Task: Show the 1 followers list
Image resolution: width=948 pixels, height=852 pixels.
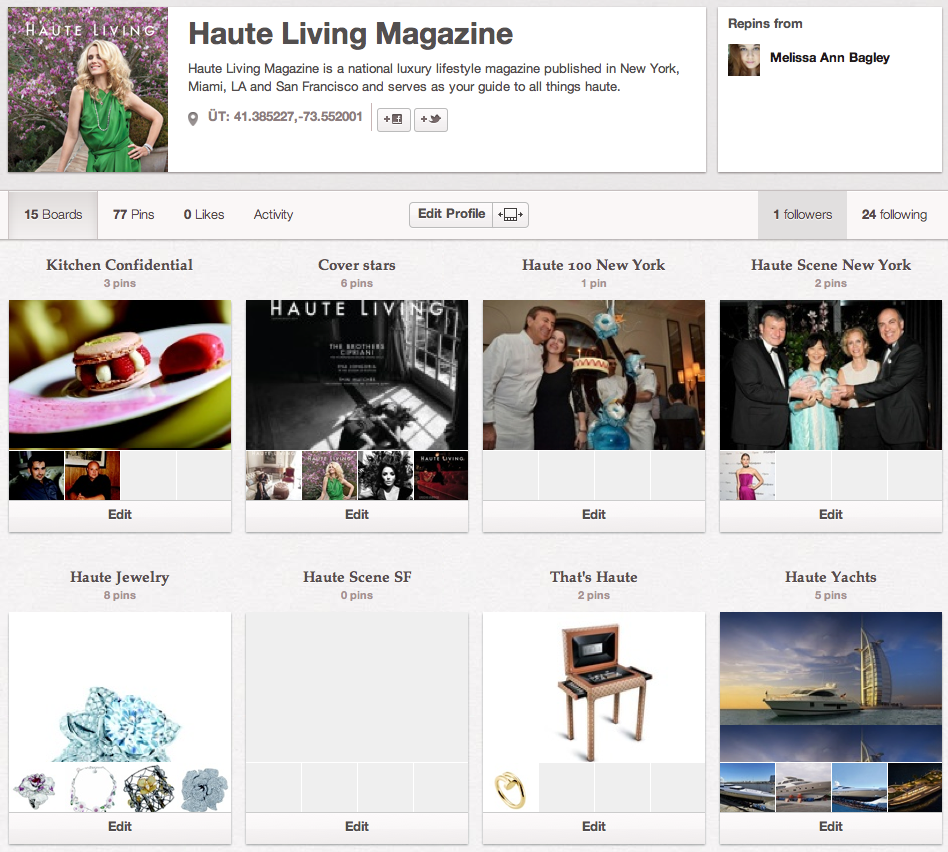Action: tap(802, 215)
